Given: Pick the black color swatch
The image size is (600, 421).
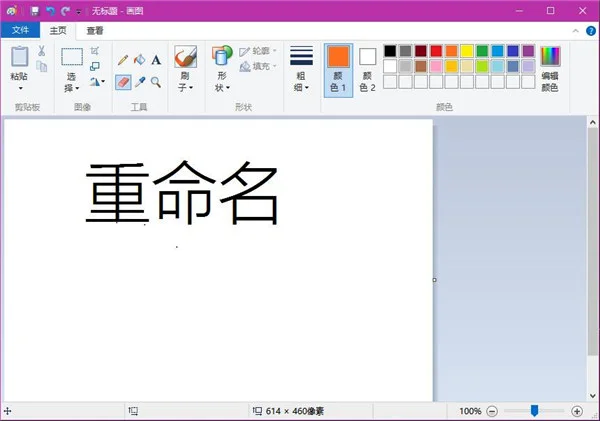Looking at the screenshot, I should pyautogui.click(x=390, y=51).
